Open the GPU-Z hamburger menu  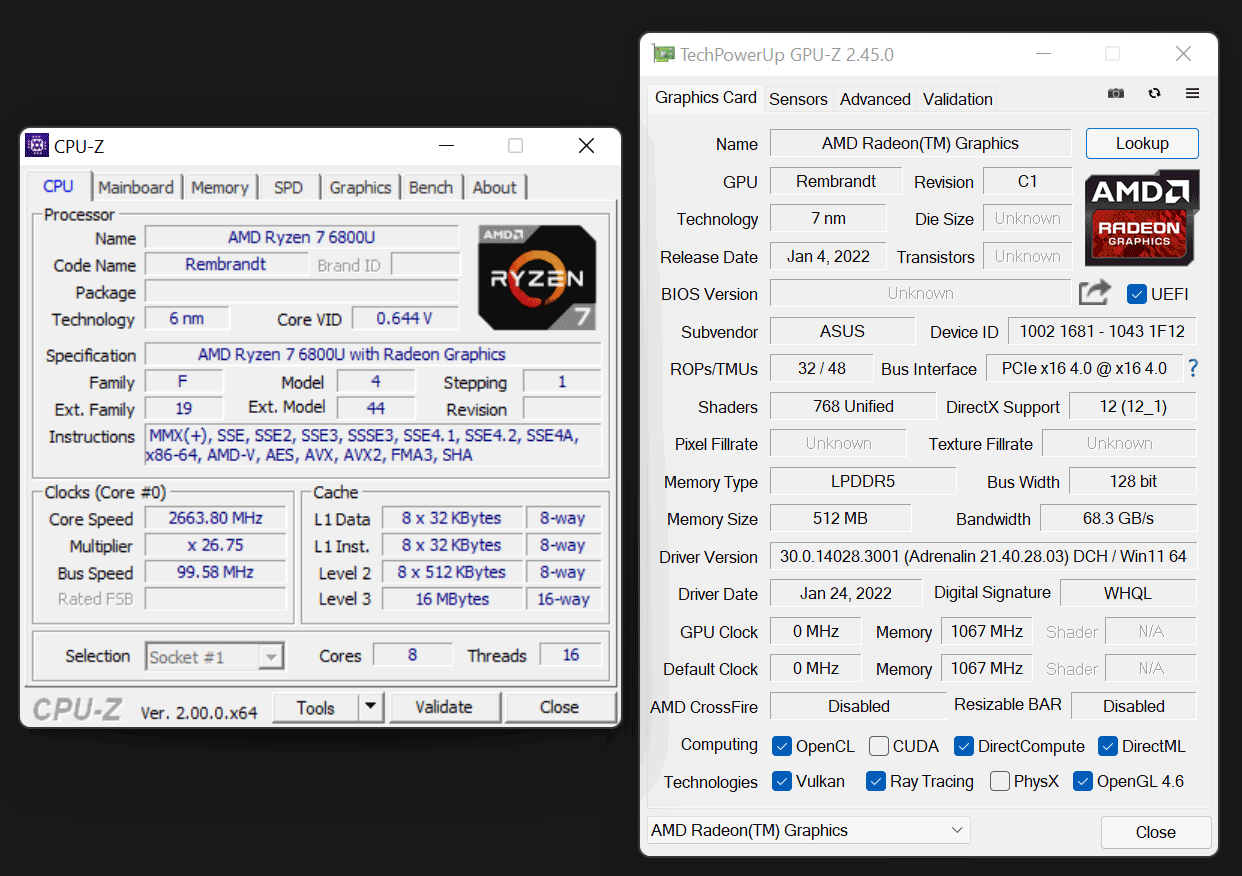click(1192, 93)
